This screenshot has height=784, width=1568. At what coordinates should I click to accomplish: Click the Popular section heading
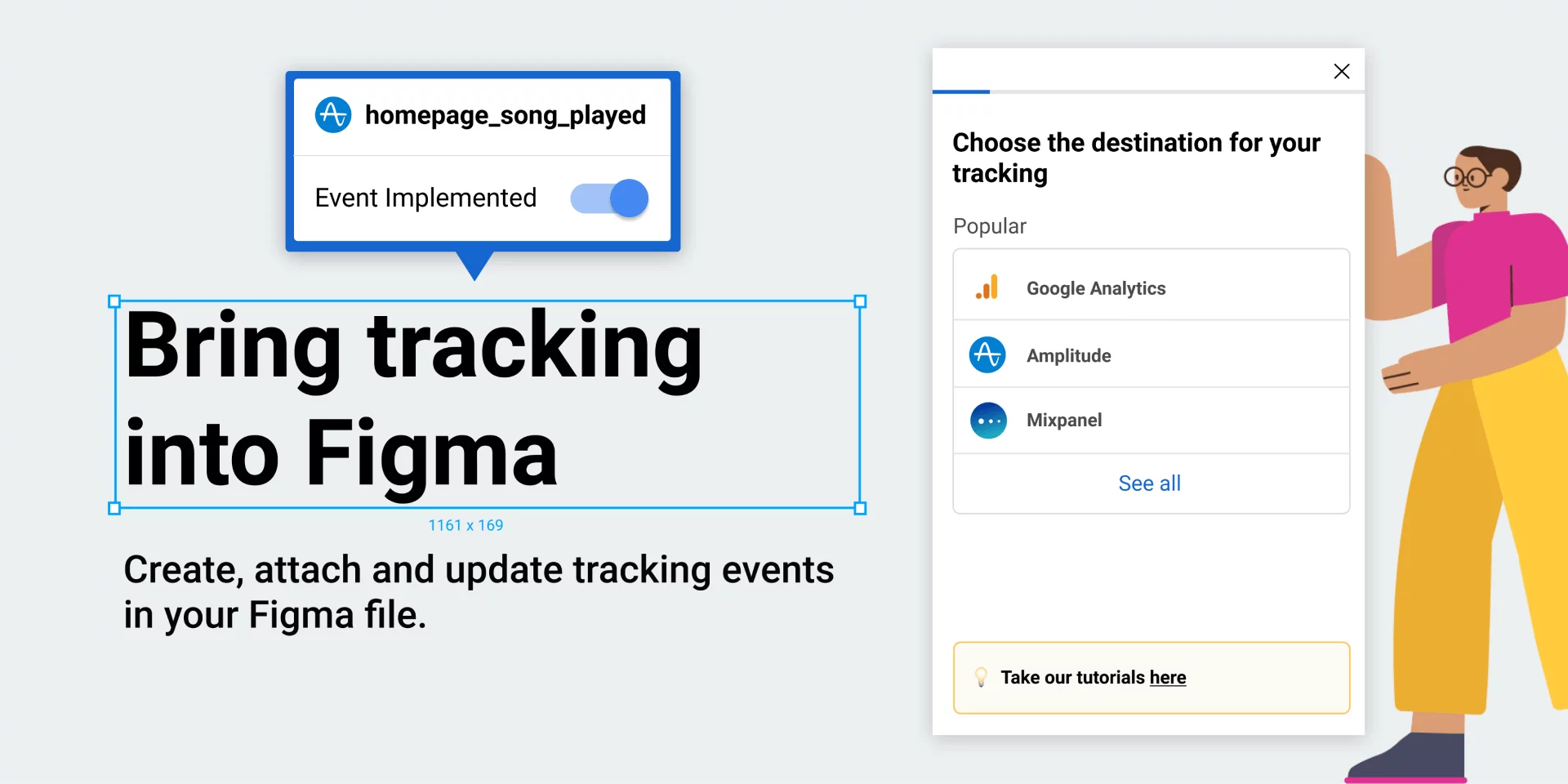pos(988,225)
